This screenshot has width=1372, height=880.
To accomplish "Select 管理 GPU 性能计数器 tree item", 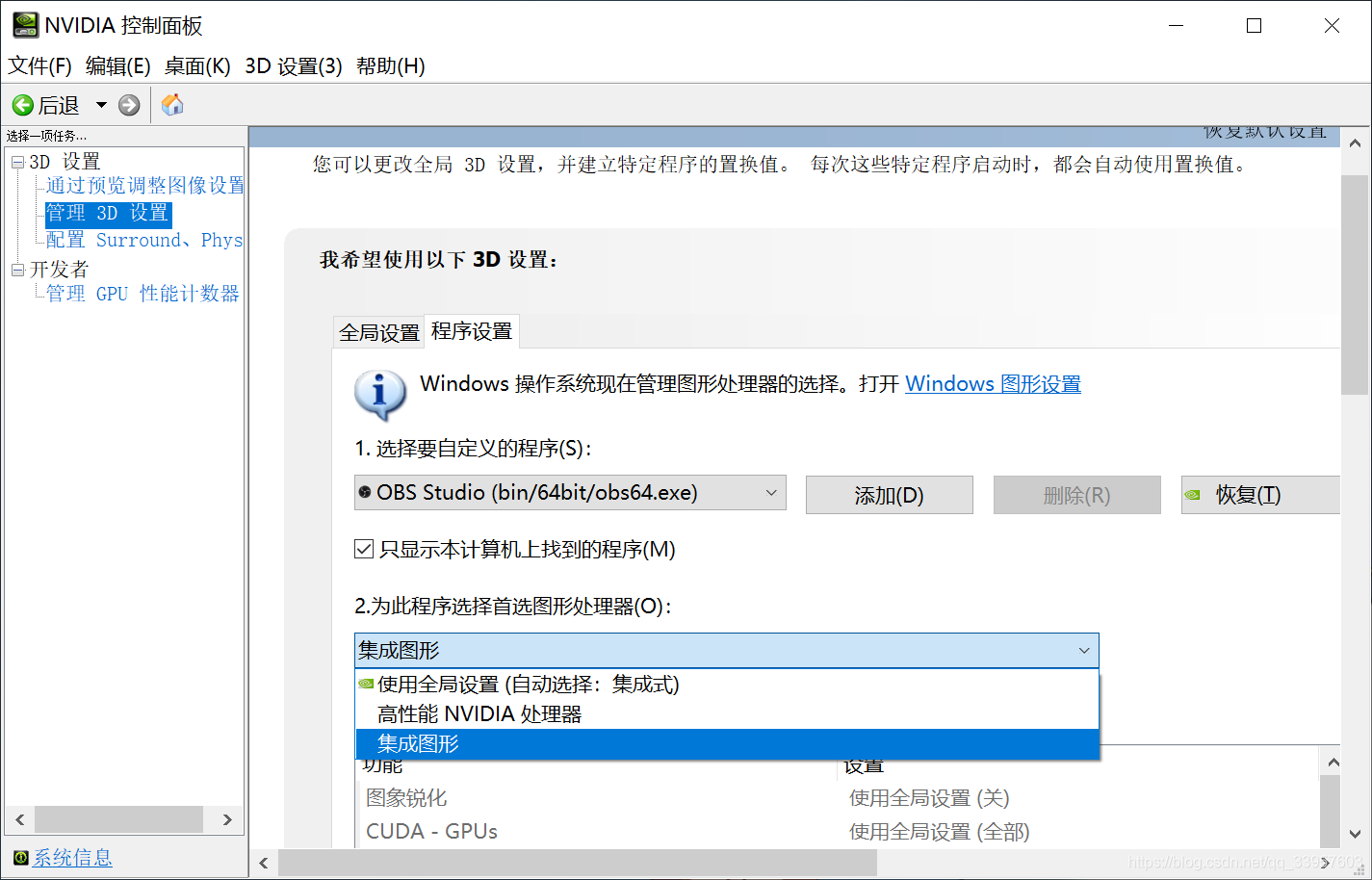I will (142, 294).
